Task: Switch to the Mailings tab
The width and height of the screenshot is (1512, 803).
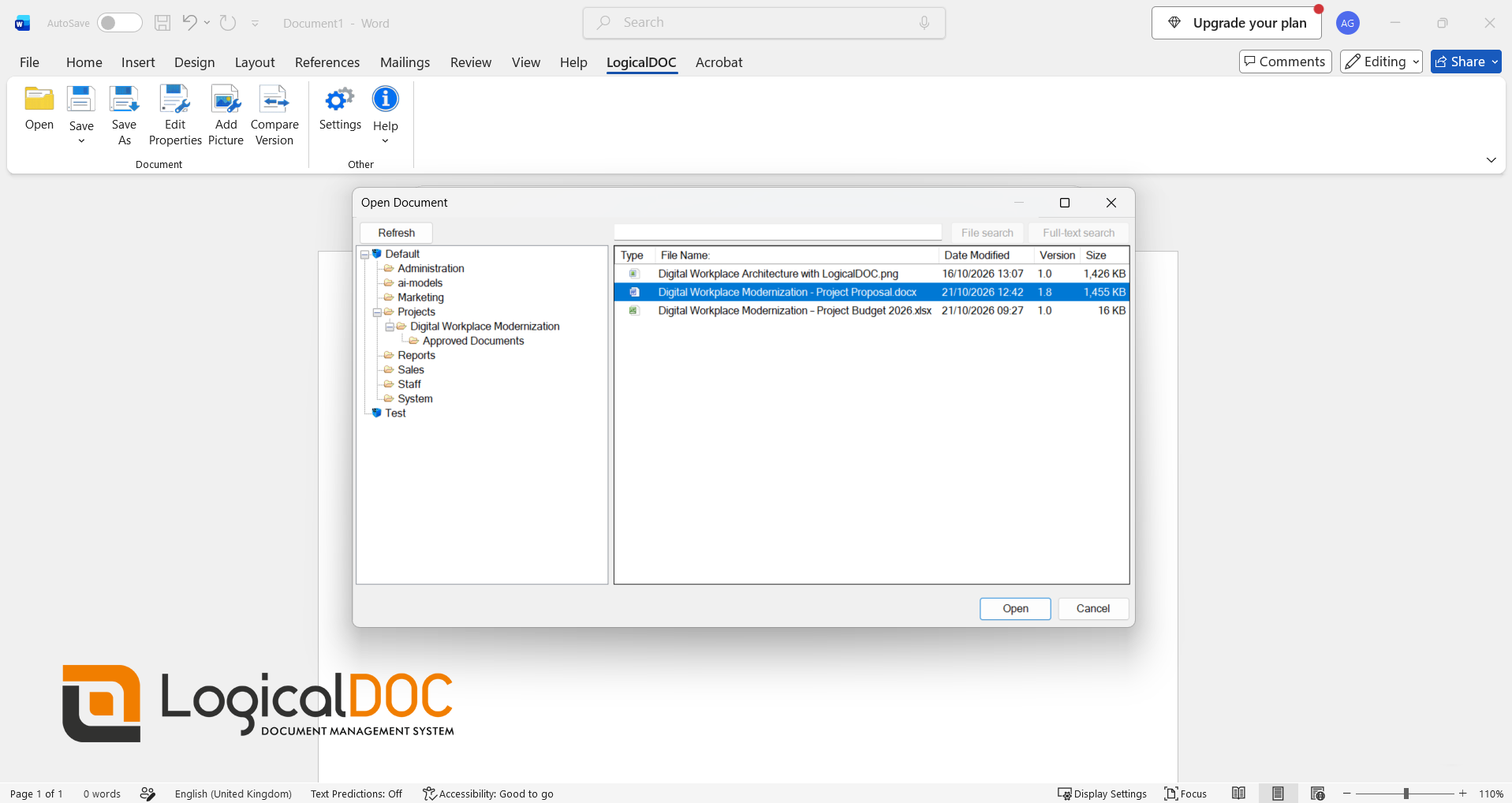Action: 405,62
